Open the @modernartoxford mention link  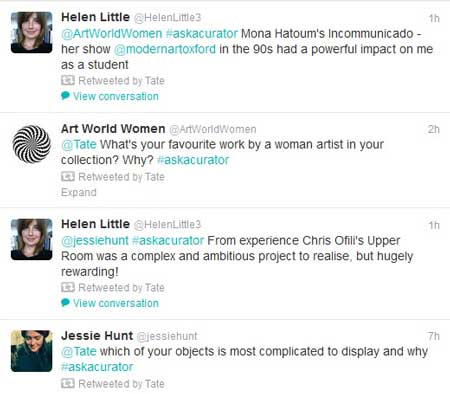click(165, 49)
